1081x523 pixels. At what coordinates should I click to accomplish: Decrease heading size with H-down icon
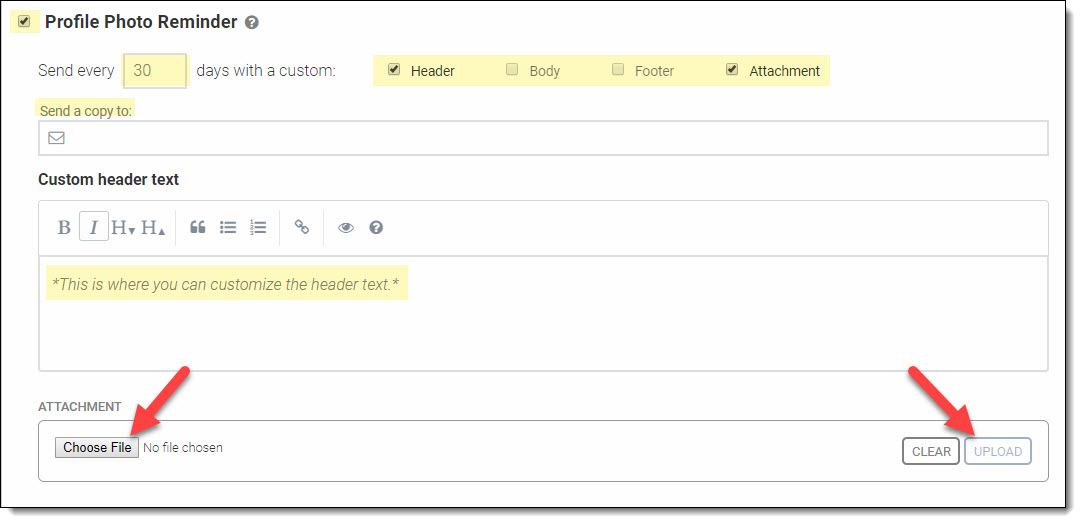123,228
